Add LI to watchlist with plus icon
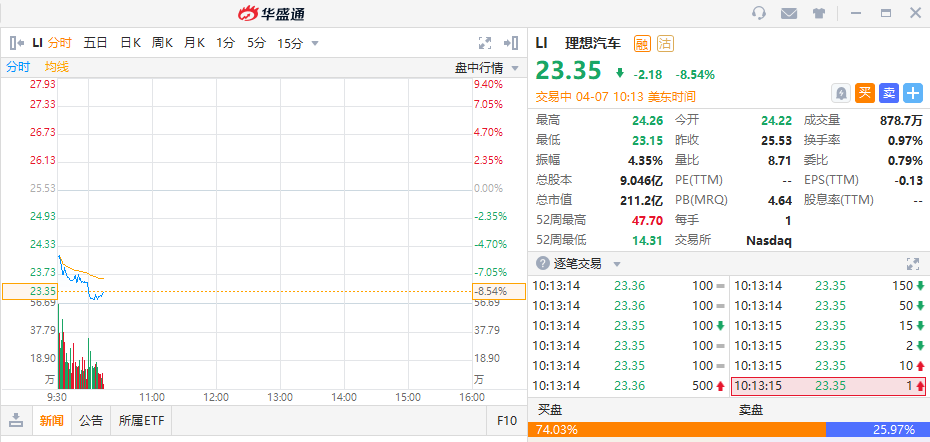Image resolution: width=930 pixels, height=442 pixels. tap(913, 93)
